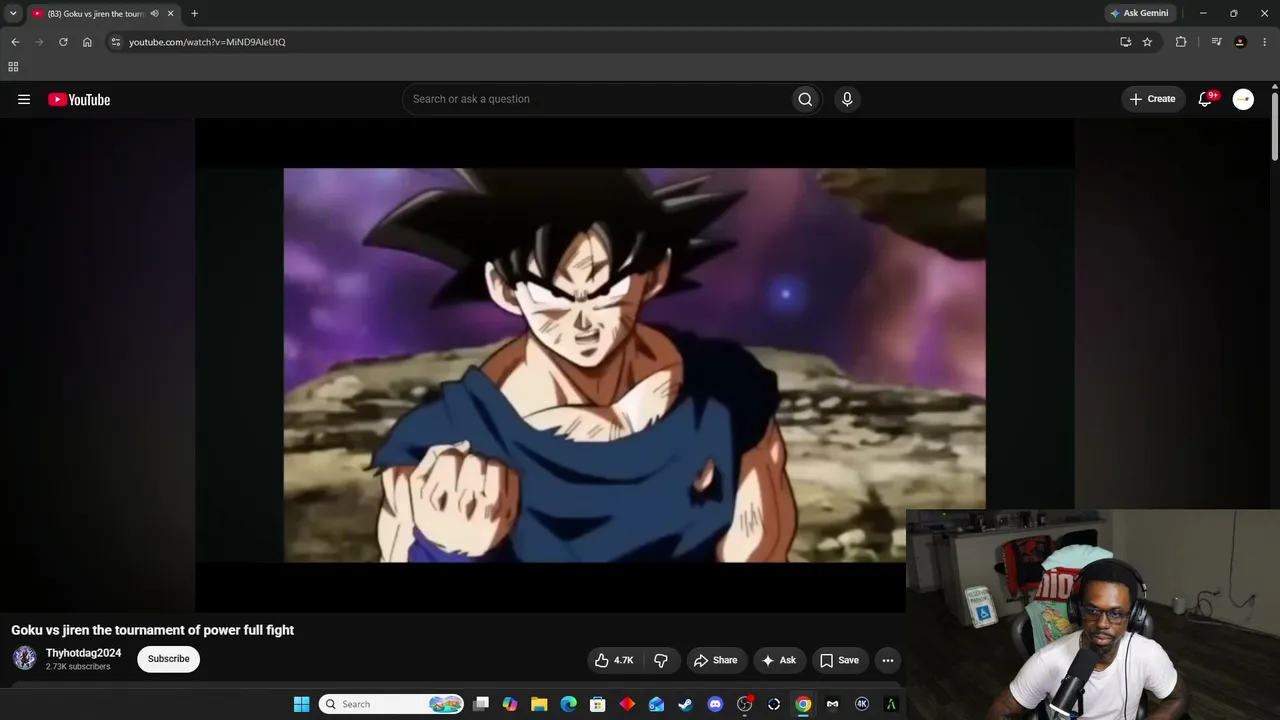Open Outlook from the taskbar
Screen dimensions: 1280x720
coord(656,704)
